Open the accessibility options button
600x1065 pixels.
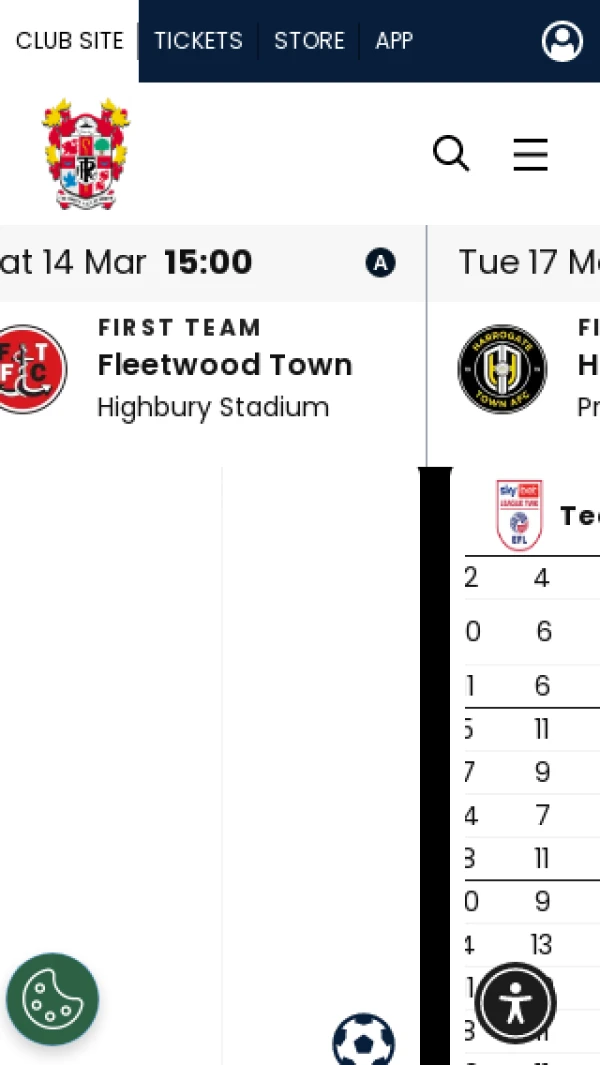coord(515,1002)
